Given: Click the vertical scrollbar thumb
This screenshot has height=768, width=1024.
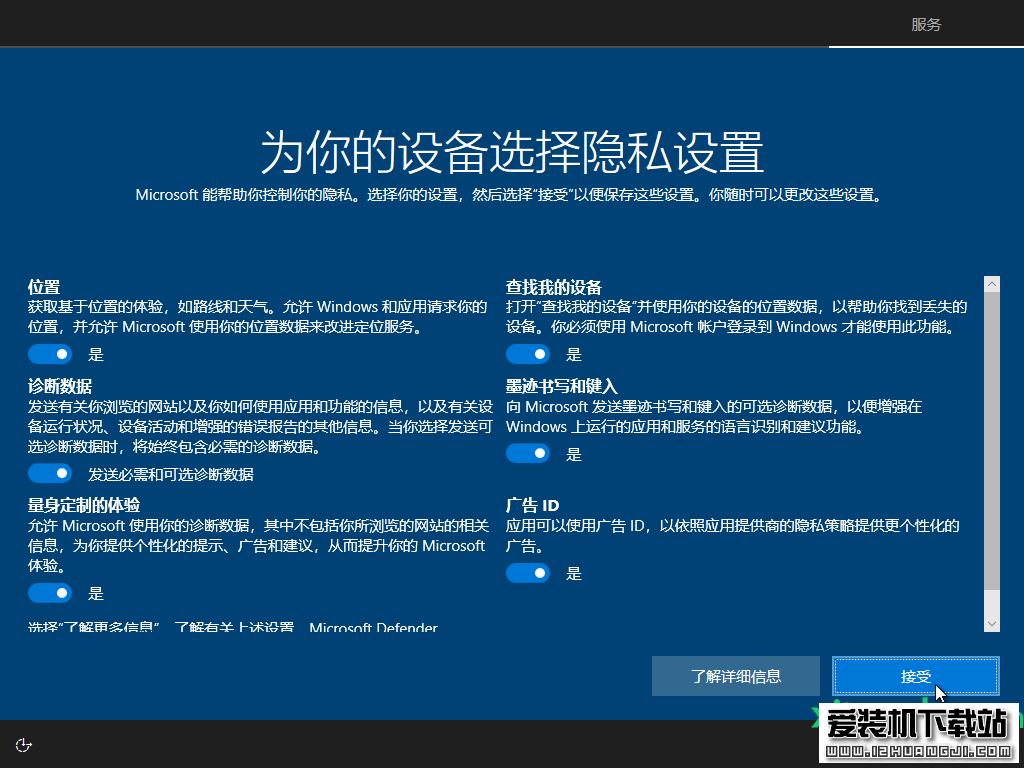Looking at the screenshot, I should coord(991,441).
